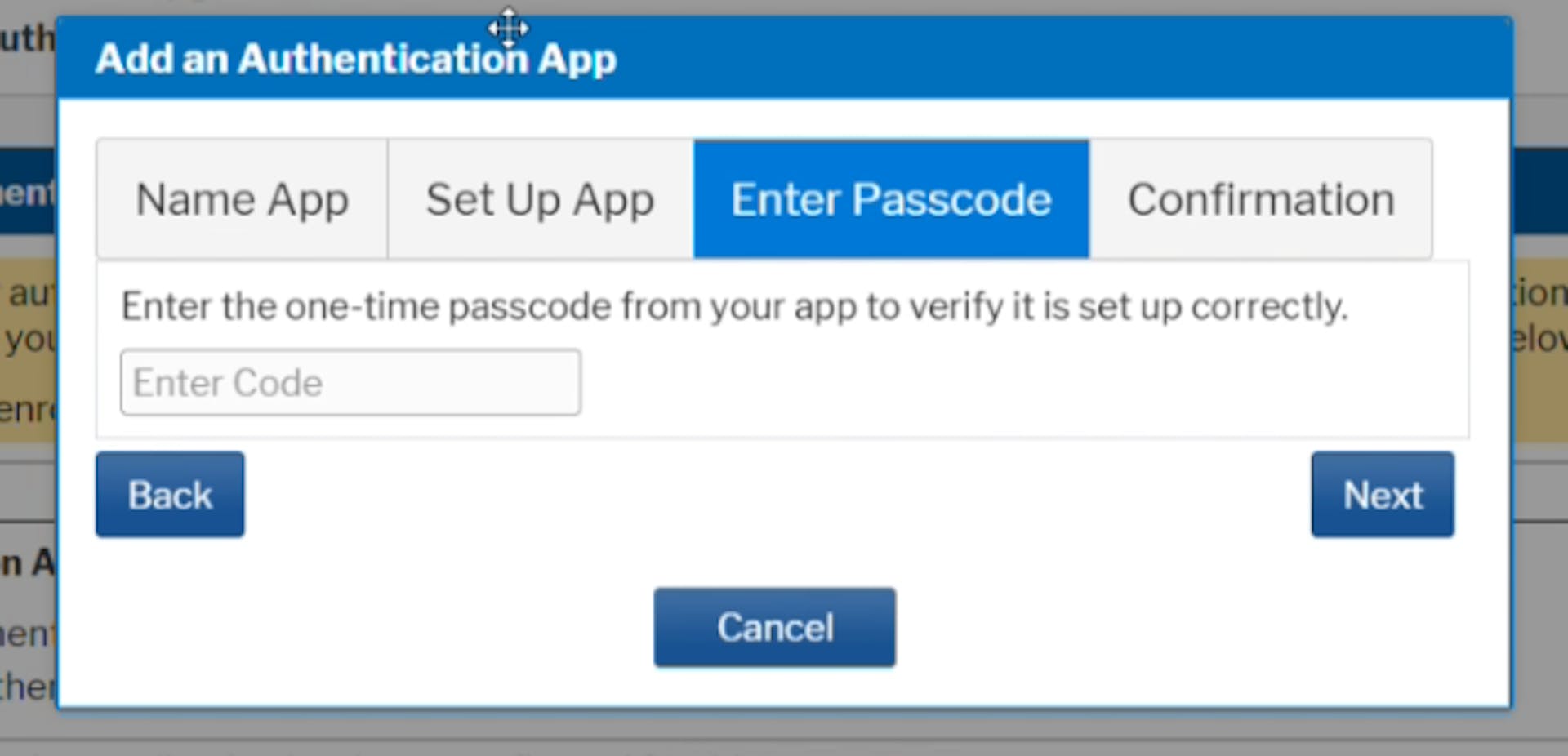
Task: Switch to the Name App tab
Action: pyautogui.click(x=242, y=198)
